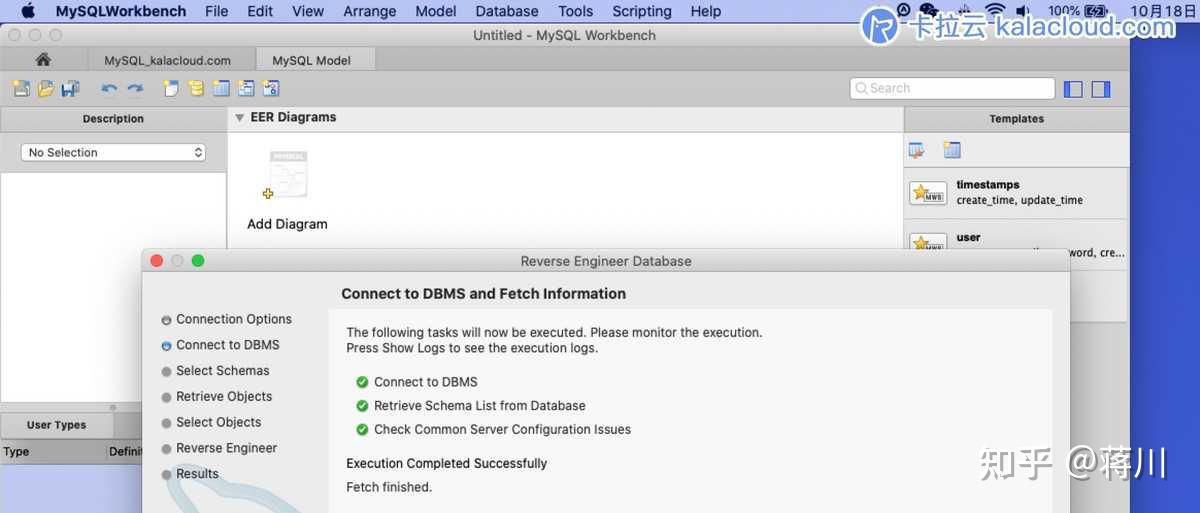Screen dimensions: 1200x513
Task: Check the Wi-Fi status icon
Action: (x=994, y=11)
